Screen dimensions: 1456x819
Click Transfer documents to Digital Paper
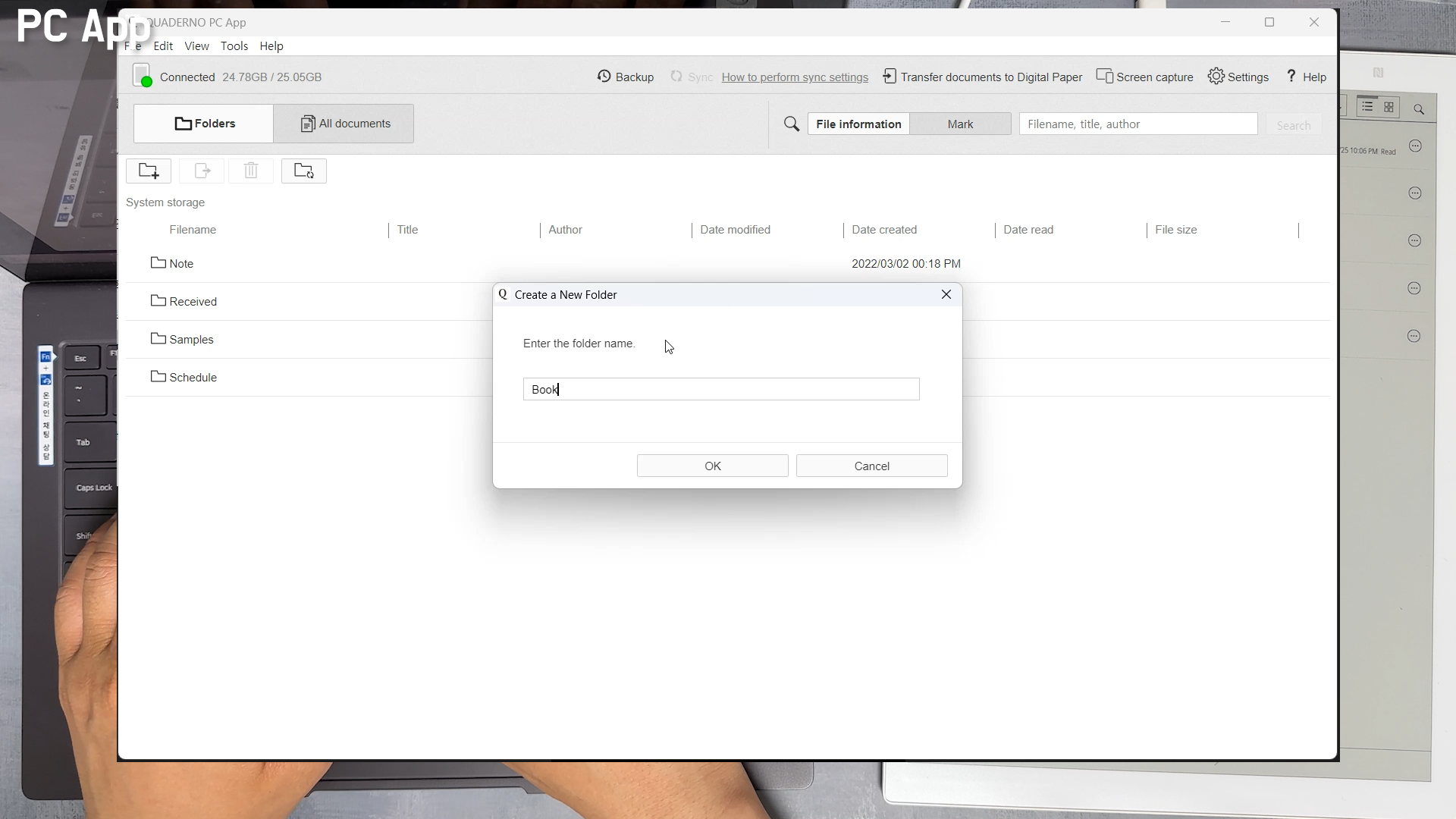982,77
